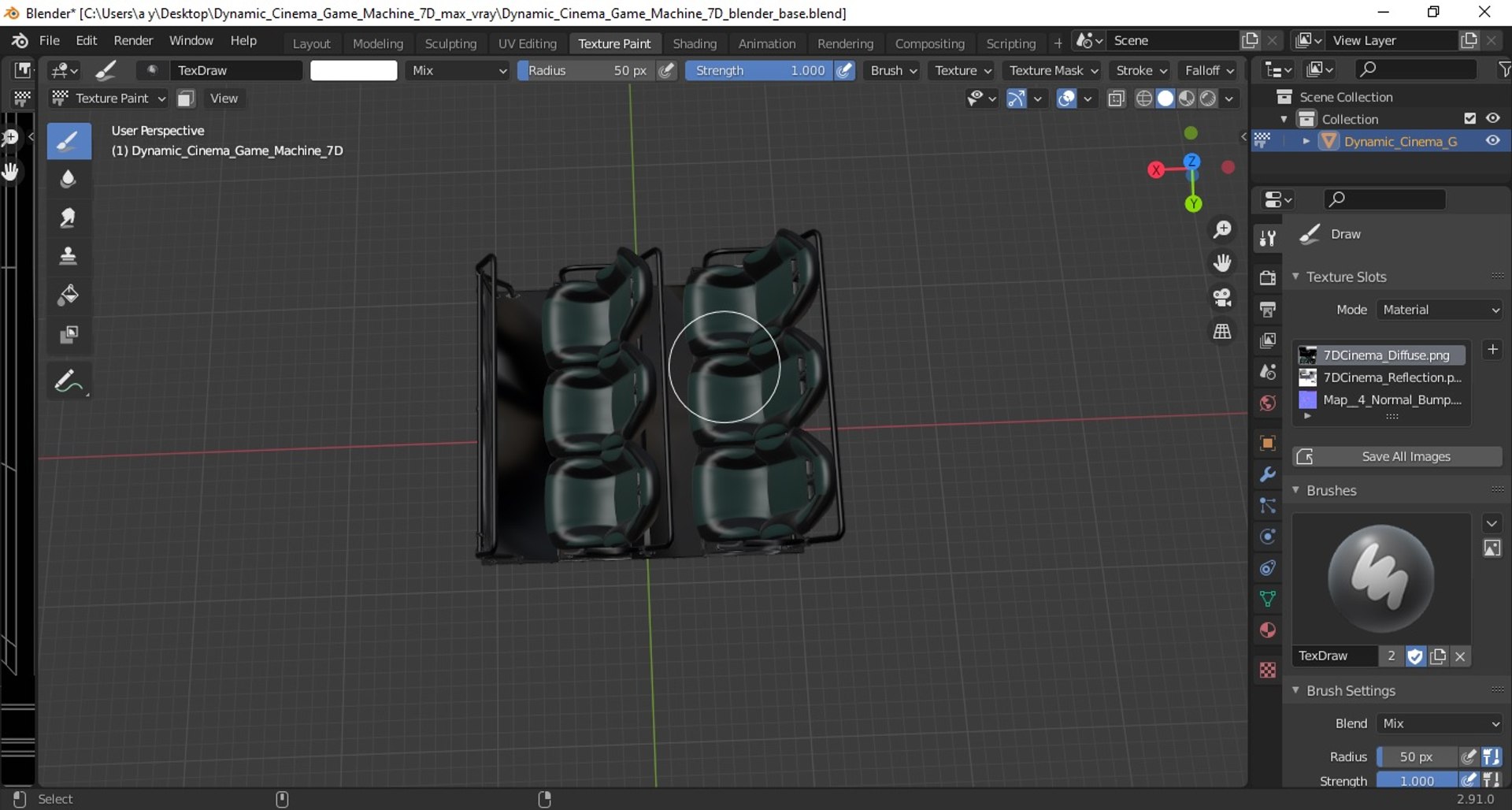Open the Material properties tab
The image size is (1512, 810).
(1267, 630)
